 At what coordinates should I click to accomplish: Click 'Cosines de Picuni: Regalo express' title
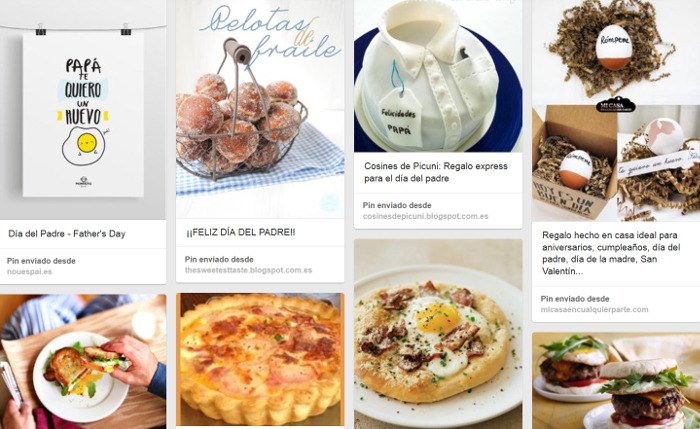(436, 172)
